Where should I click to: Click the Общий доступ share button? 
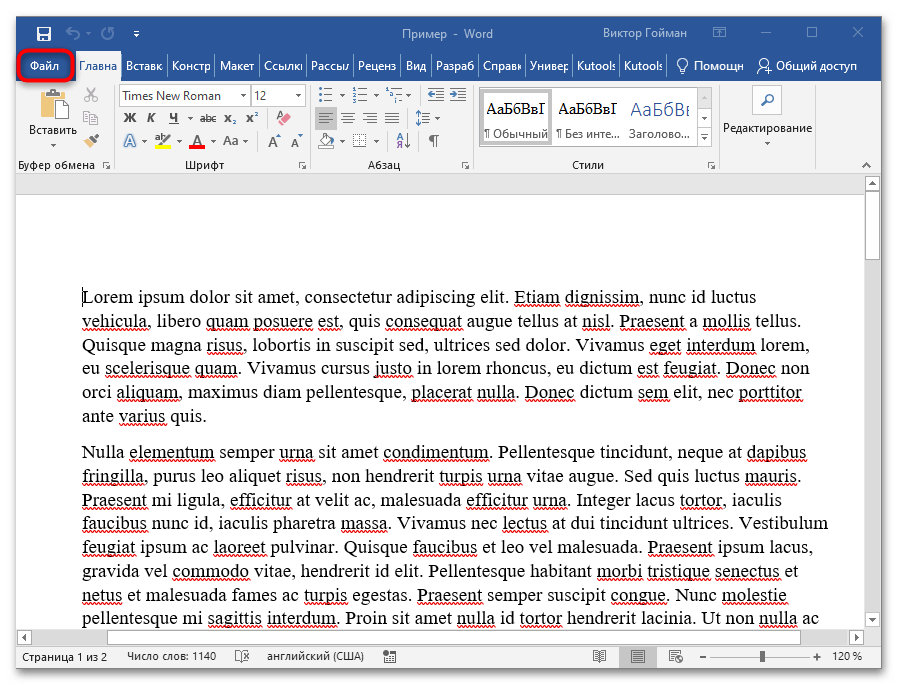(806, 66)
